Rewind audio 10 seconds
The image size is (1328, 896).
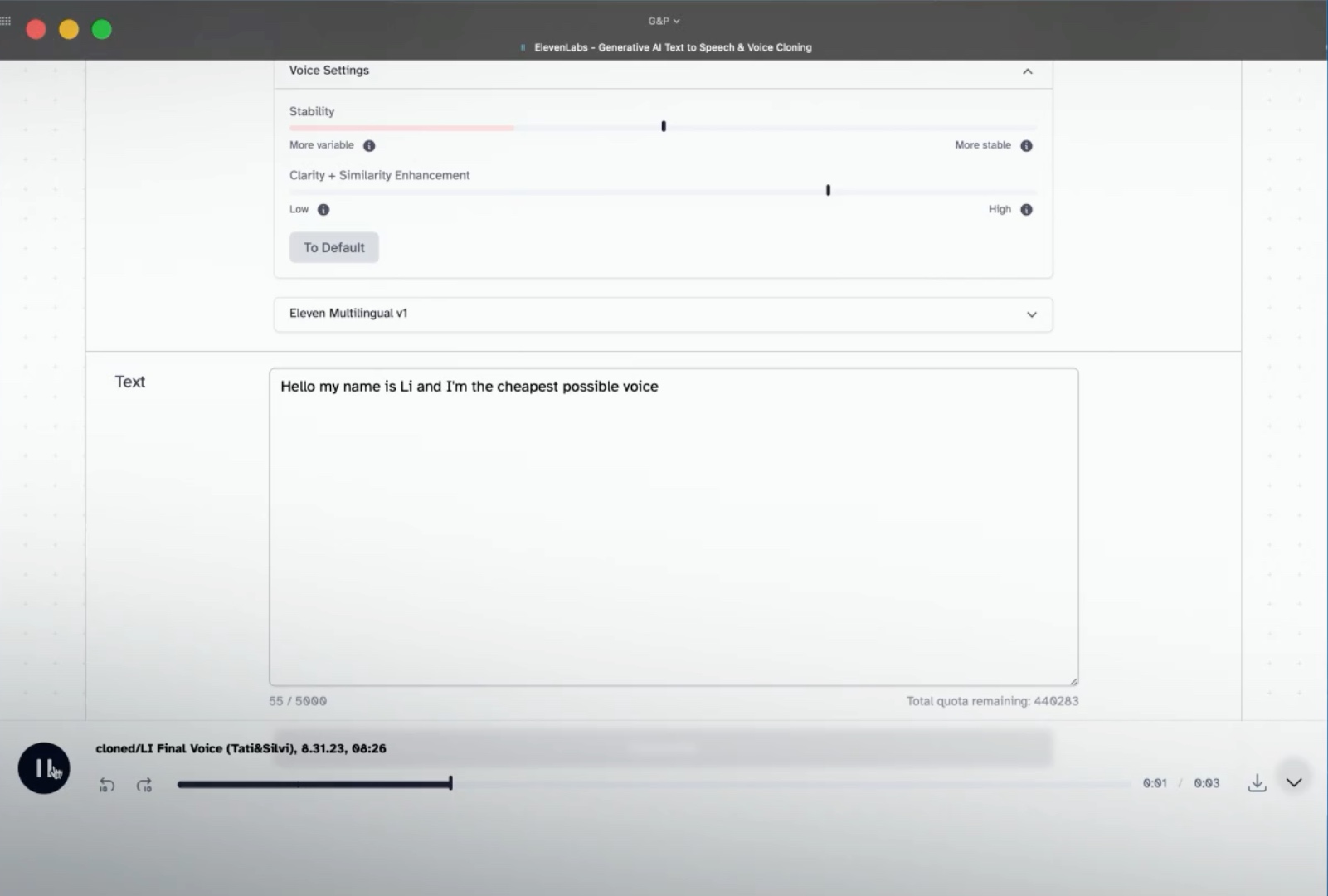[x=107, y=785]
